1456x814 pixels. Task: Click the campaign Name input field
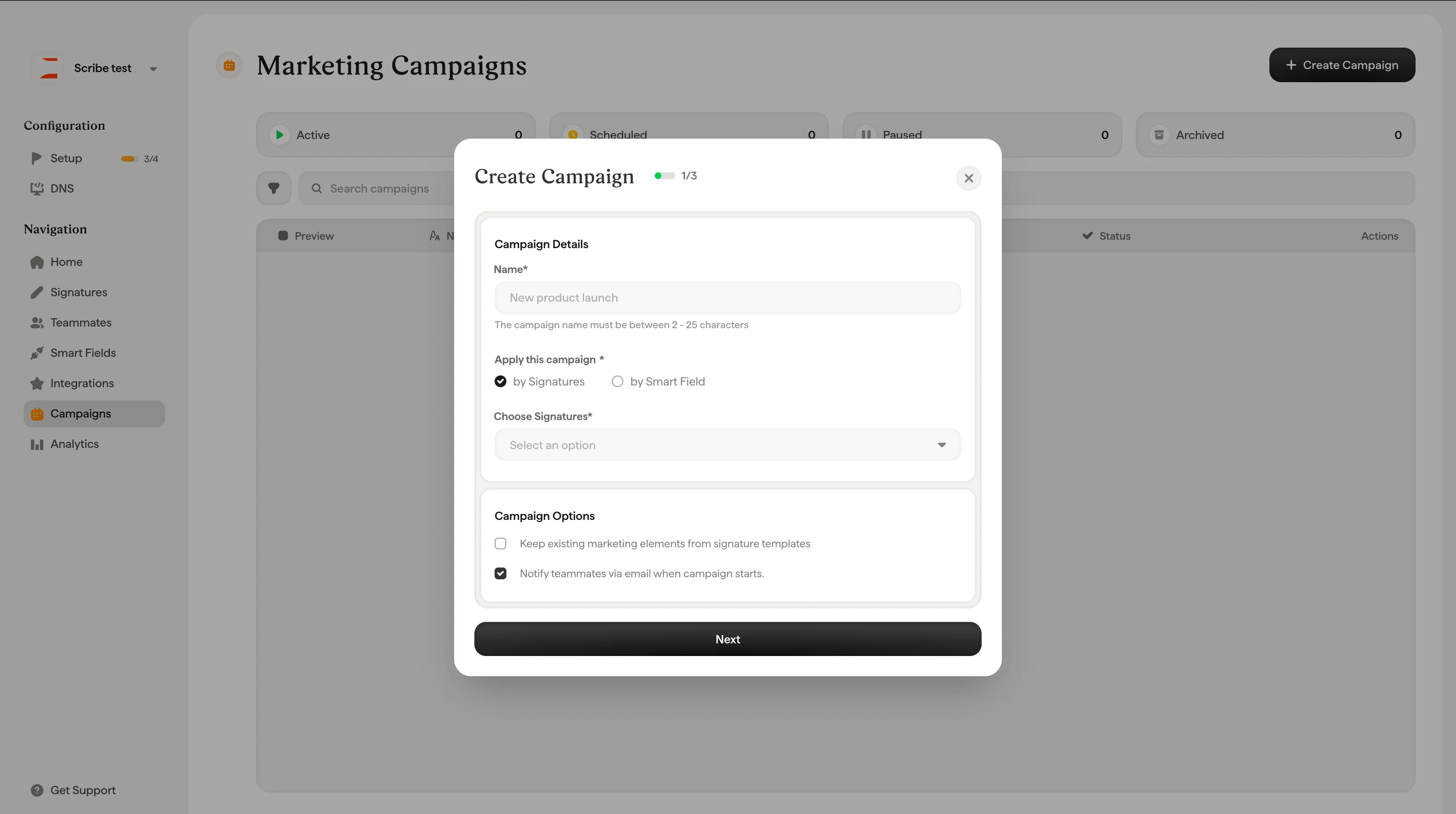point(728,297)
